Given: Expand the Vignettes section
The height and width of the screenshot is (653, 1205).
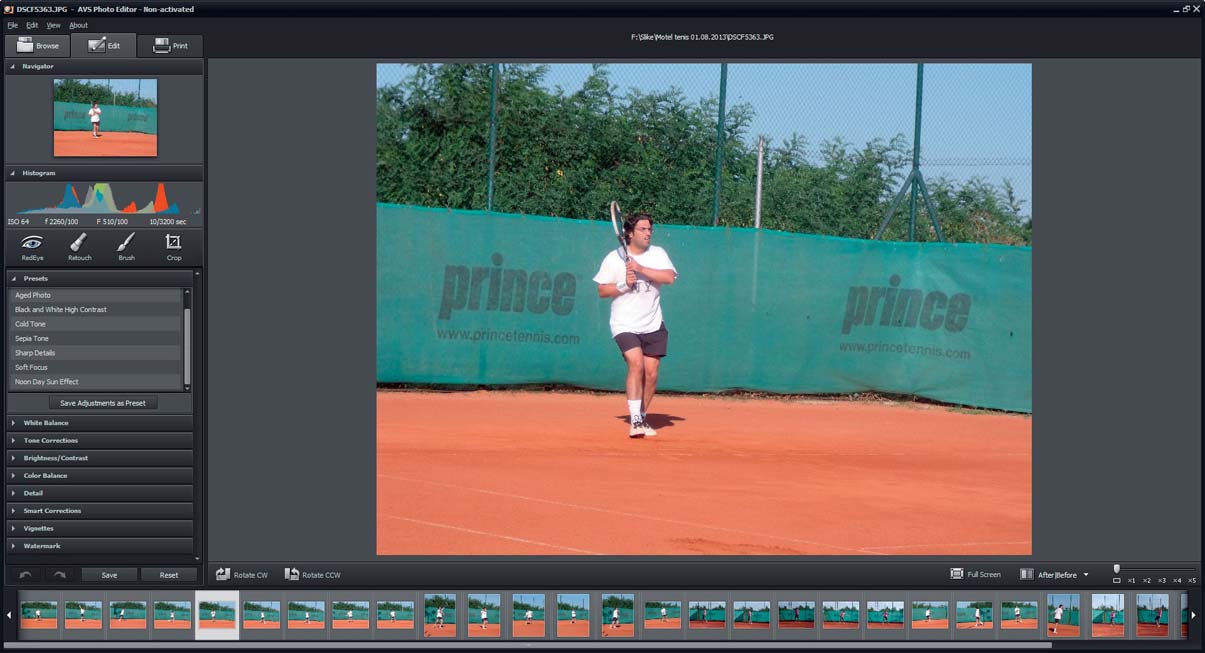Looking at the screenshot, I should (x=100, y=528).
